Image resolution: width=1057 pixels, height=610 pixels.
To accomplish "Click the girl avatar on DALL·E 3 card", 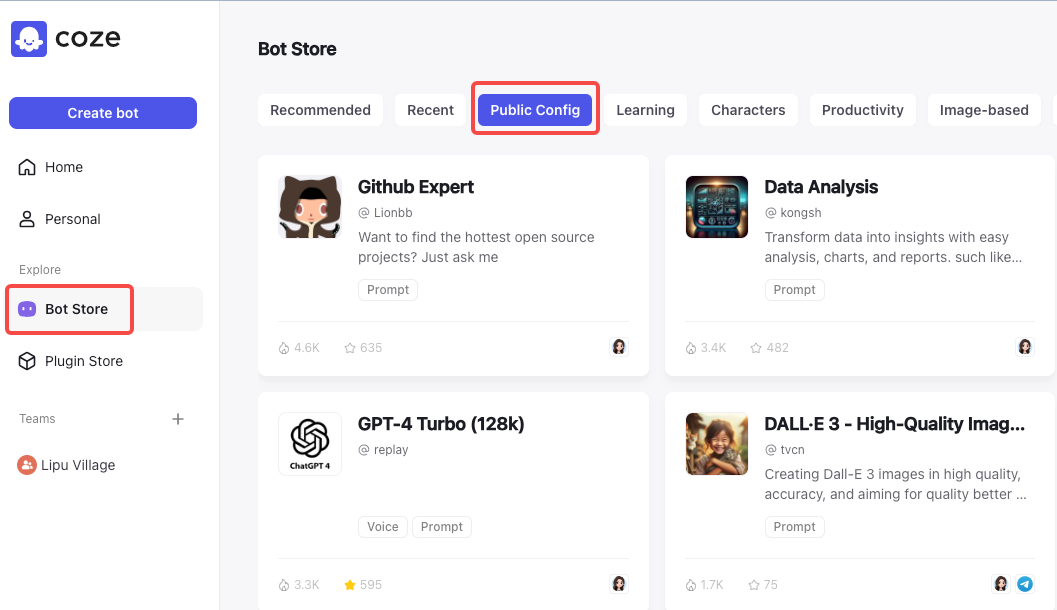I will click(x=1001, y=584).
